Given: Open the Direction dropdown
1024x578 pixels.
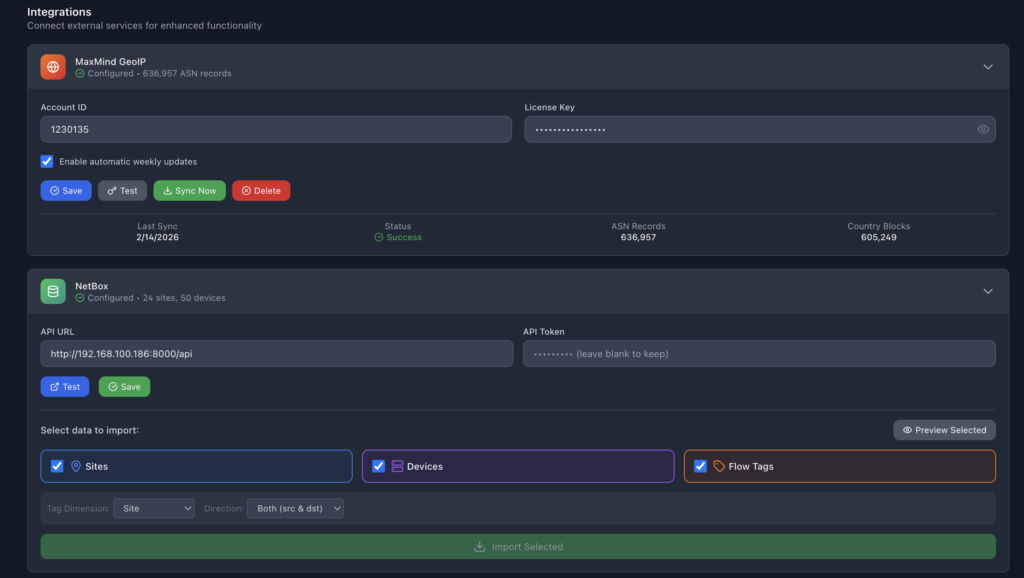Looking at the screenshot, I should point(295,508).
